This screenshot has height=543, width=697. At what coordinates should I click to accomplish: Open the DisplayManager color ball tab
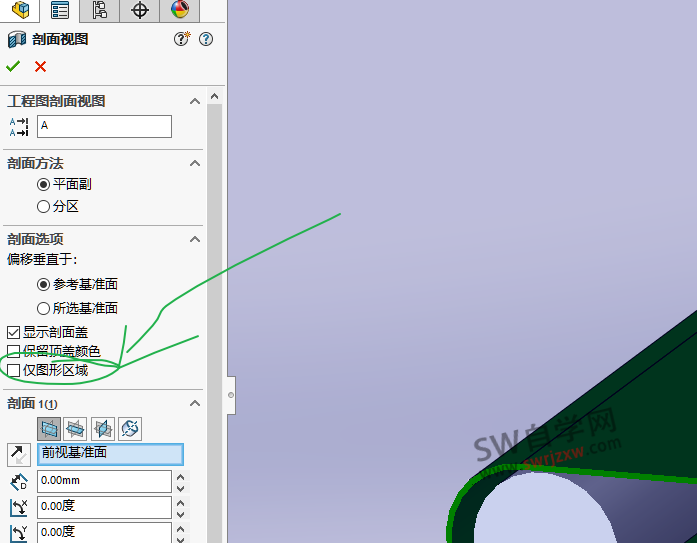tap(180, 10)
